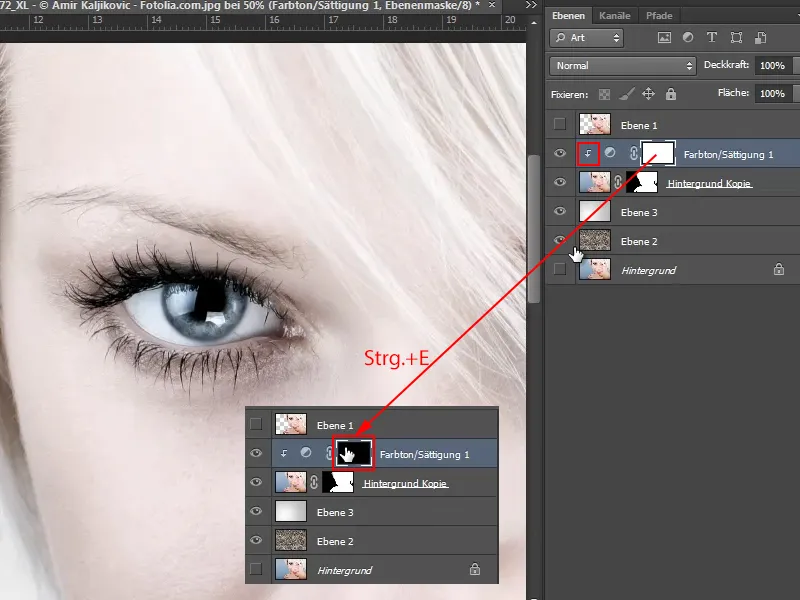Lock all padlock icon next to Fixieren
800x600 pixels.
point(671,94)
